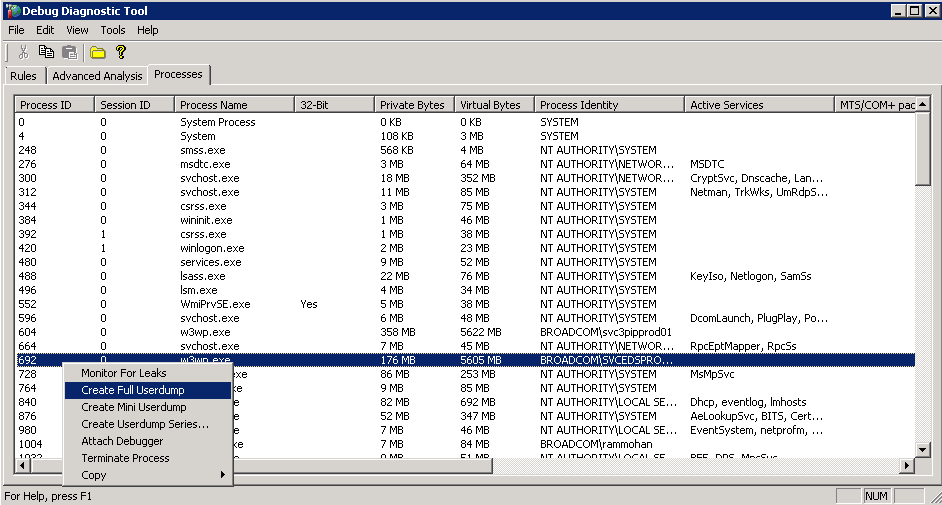The height and width of the screenshot is (505, 942).
Task: Sort by Process ID column header
Action: 55,104
